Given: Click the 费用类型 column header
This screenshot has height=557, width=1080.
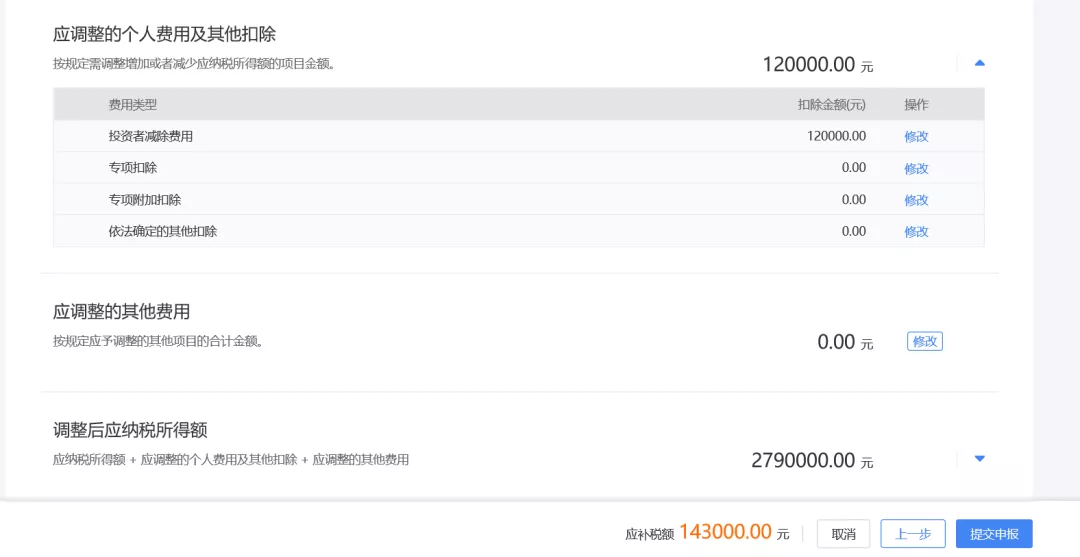Looking at the screenshot, I should point(133,105).
